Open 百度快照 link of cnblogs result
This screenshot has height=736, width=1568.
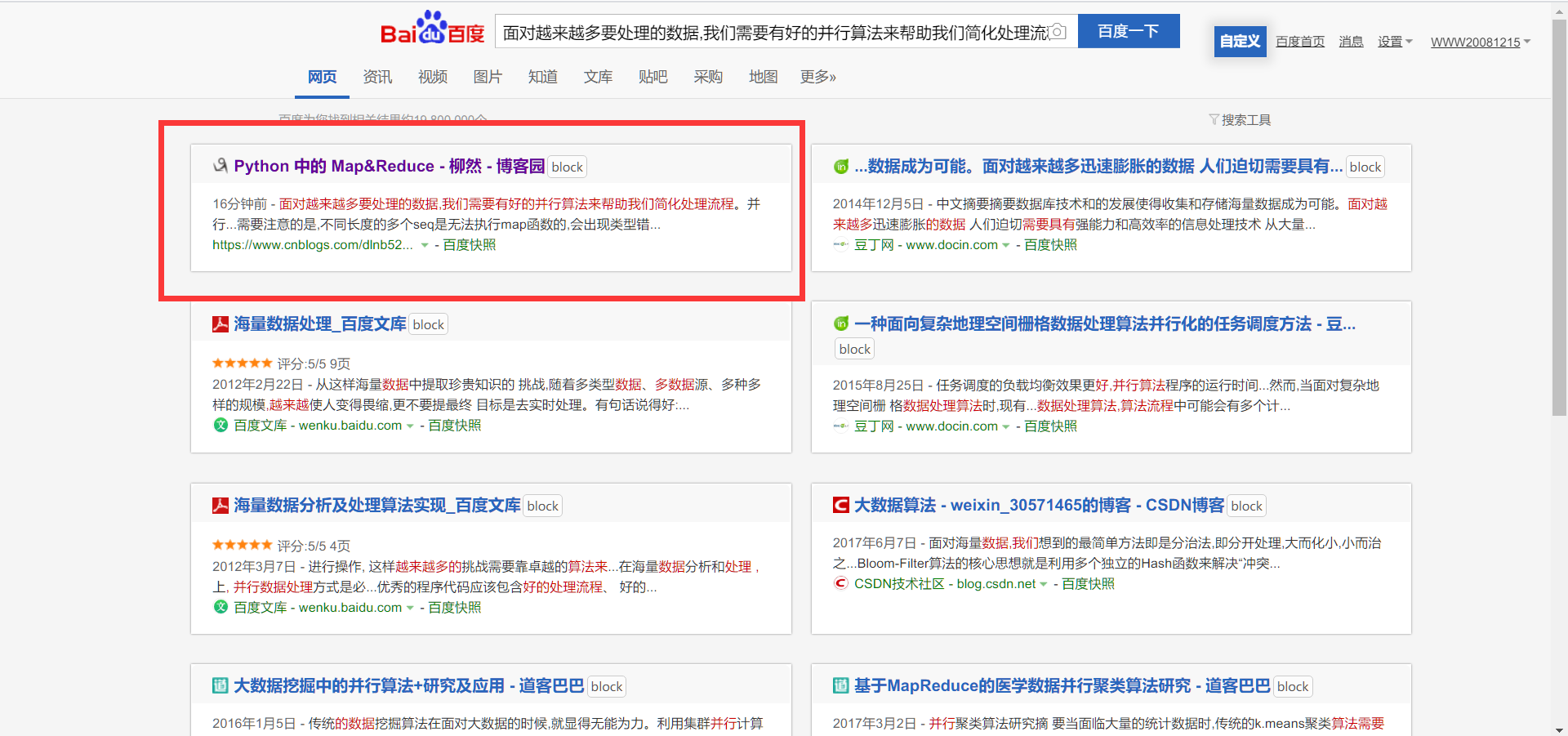(469, 245)
